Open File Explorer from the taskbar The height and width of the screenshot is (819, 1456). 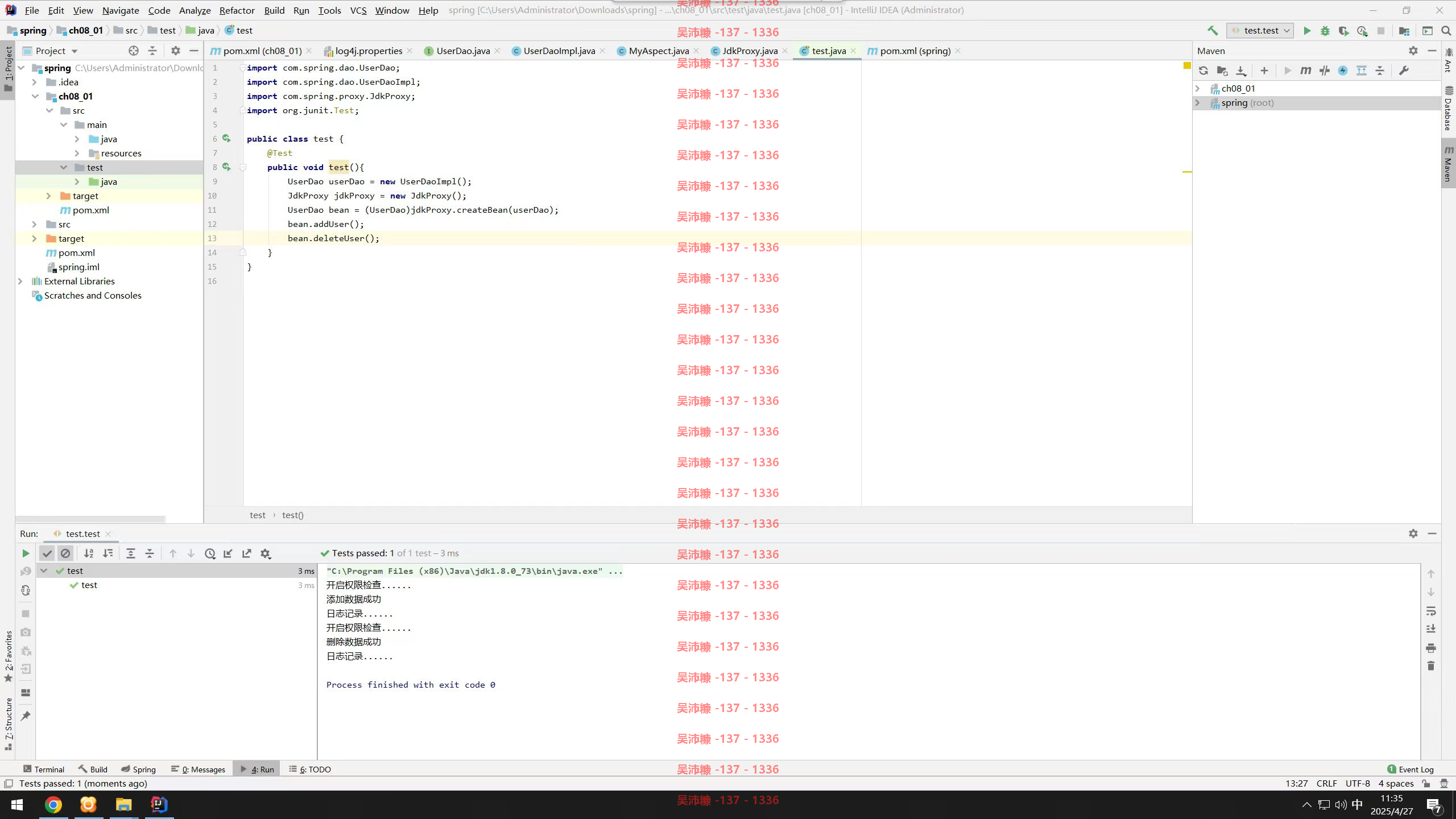pyautogui.click(x=123, y=805)
